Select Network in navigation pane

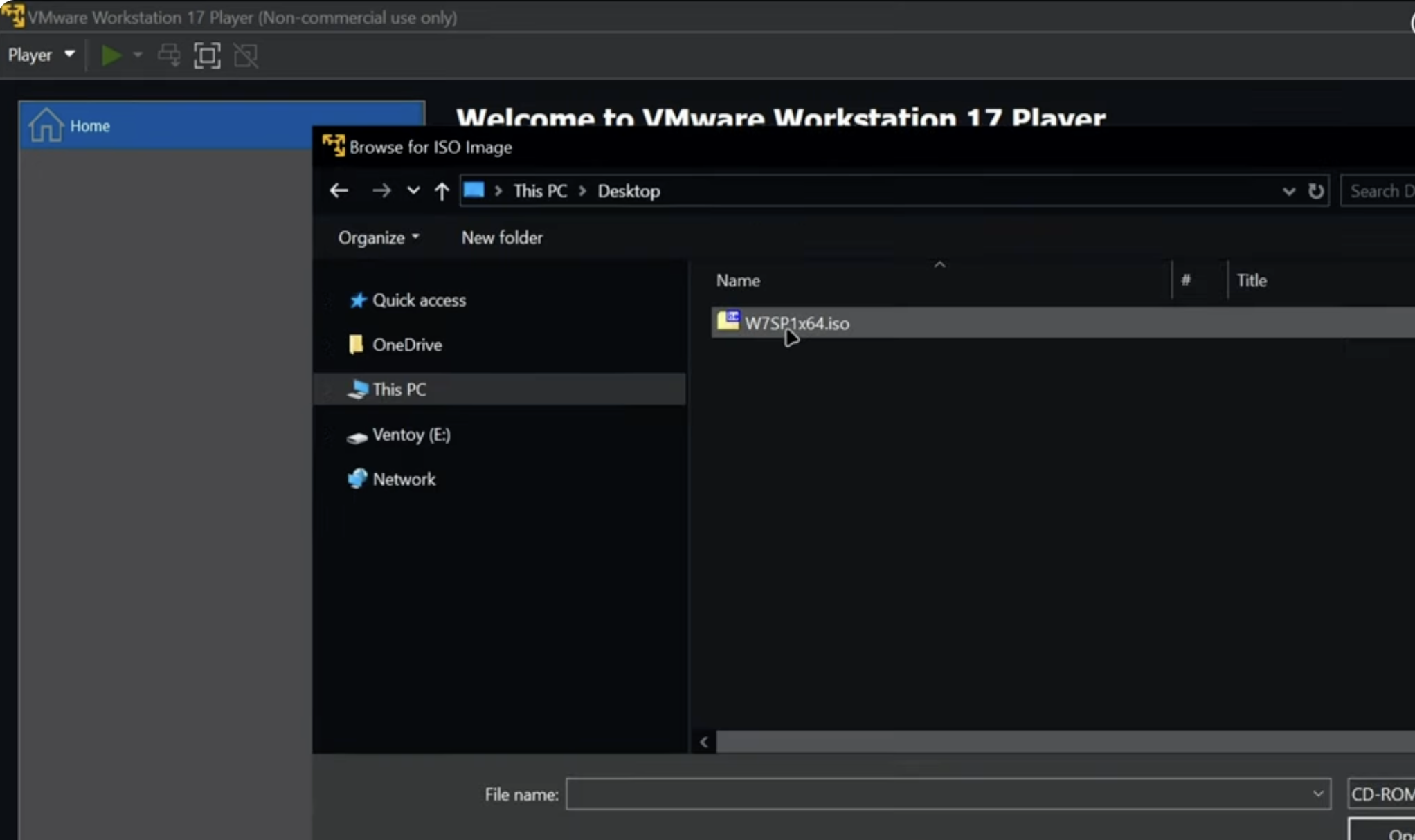404,479
